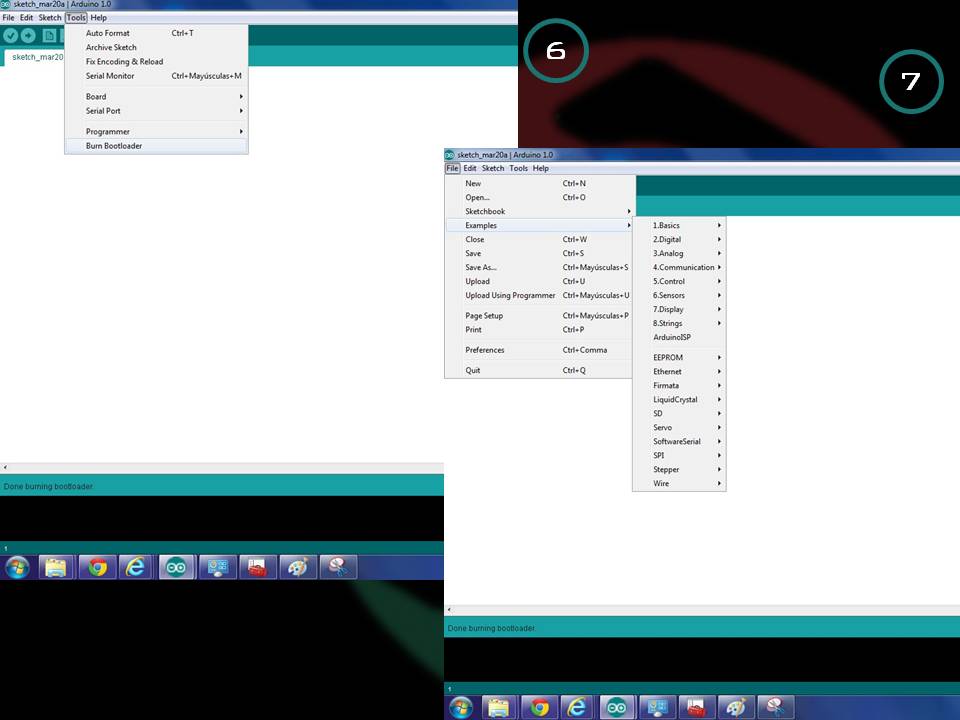Expand the Programmer submenu
This screenshot has height=720, width=960.
point(156,132)
